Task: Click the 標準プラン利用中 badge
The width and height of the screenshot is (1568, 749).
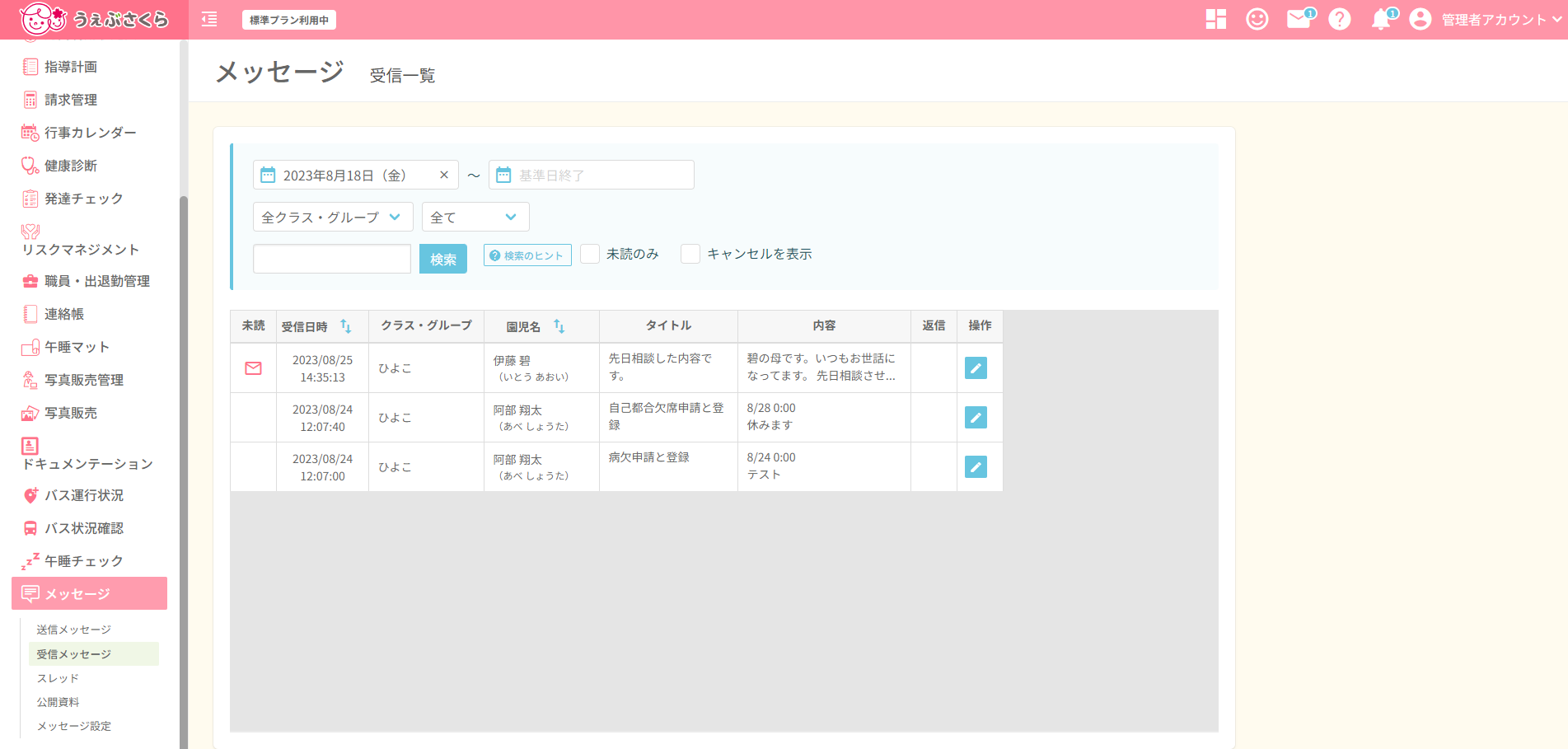Action: [289, 20]
